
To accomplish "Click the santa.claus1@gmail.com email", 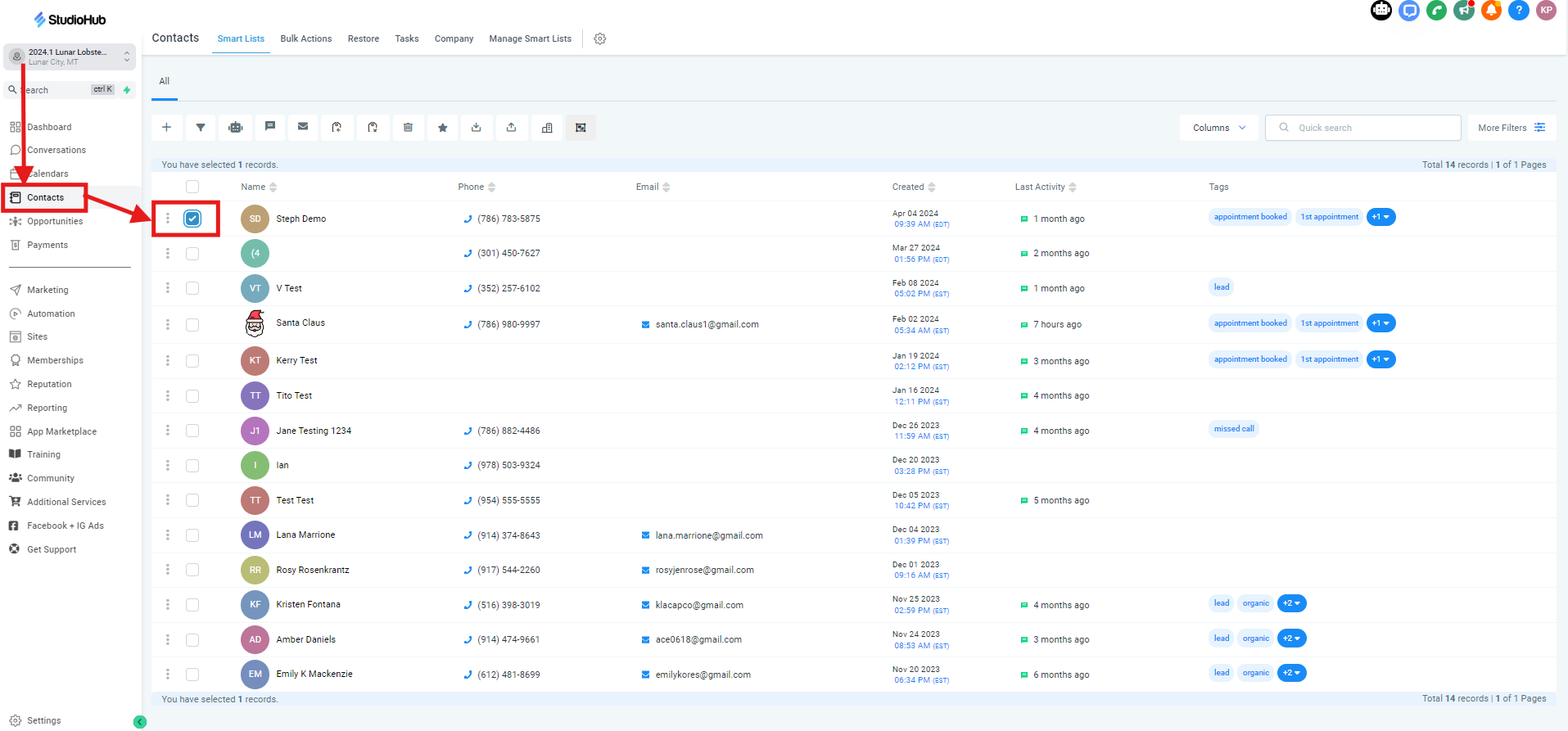I will pyautogui.click(x=707, y=324).
